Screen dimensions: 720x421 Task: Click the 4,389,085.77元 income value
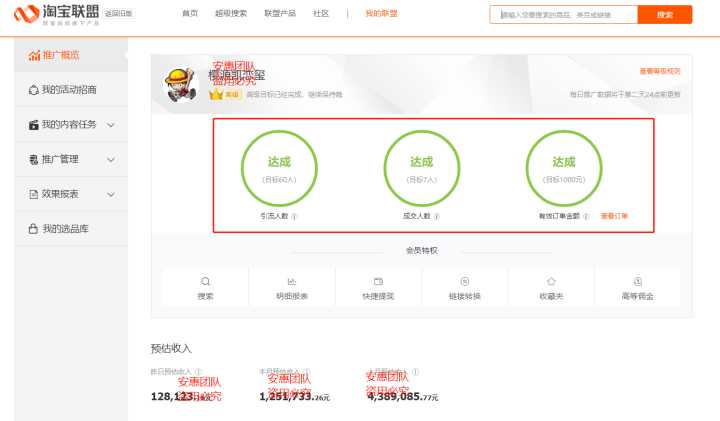click(403, 396)
